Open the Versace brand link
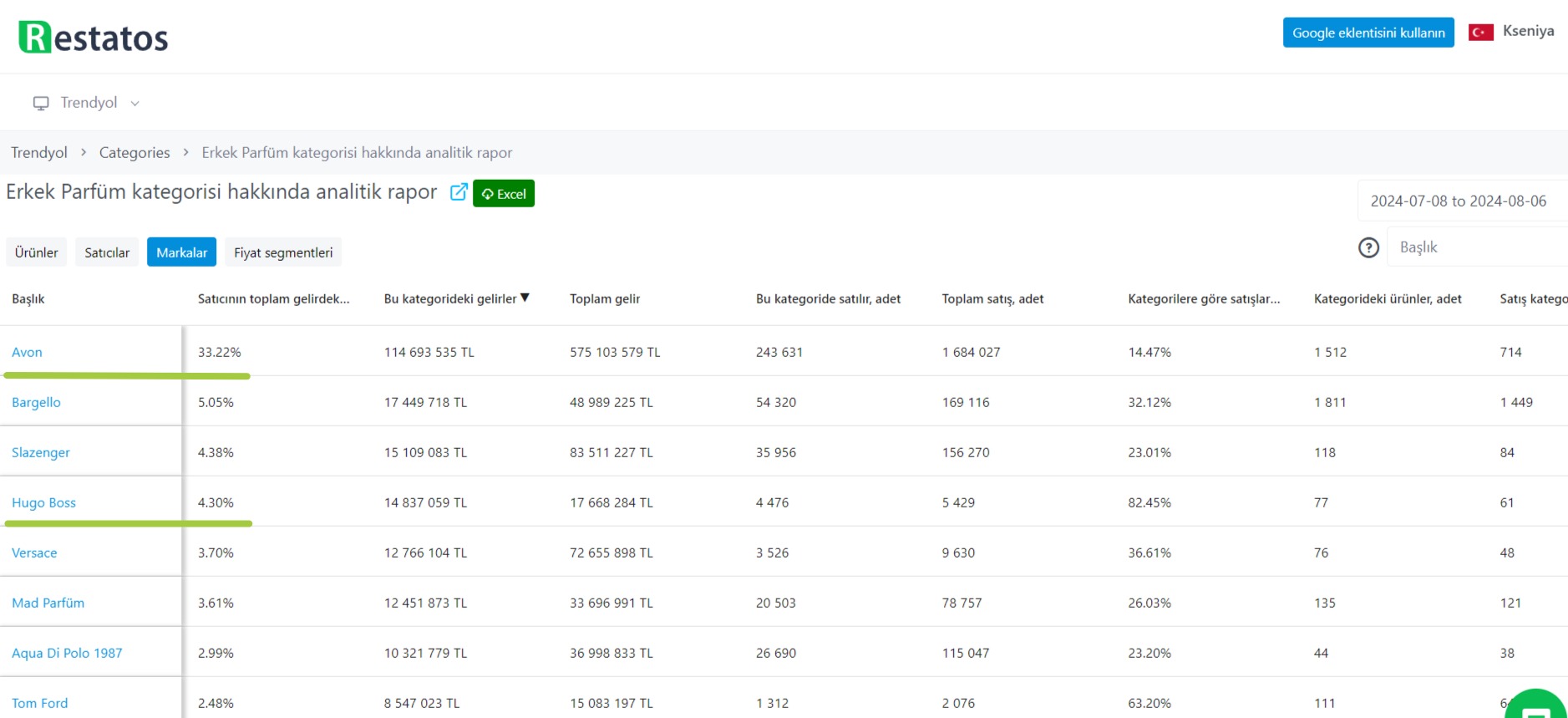This screenshot has width=1568, height=718. pos(34,553)
